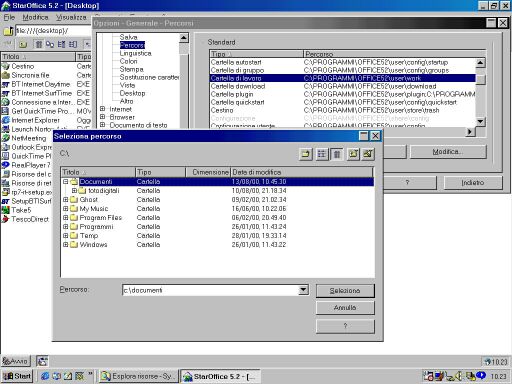Screen dimensions: 512x384
Task: Expand the Ghost folder node
Action: click(x=66, y=200)
